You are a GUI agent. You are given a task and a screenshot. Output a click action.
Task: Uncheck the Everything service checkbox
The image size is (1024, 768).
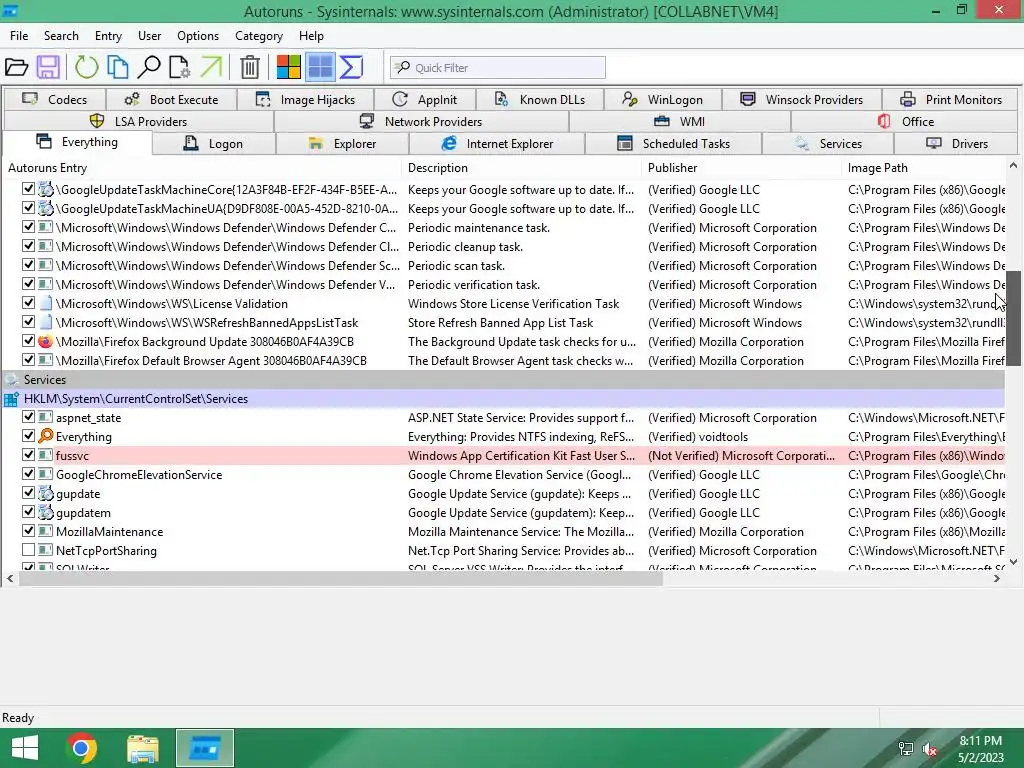pyautogui.click(x=28, y=436)
